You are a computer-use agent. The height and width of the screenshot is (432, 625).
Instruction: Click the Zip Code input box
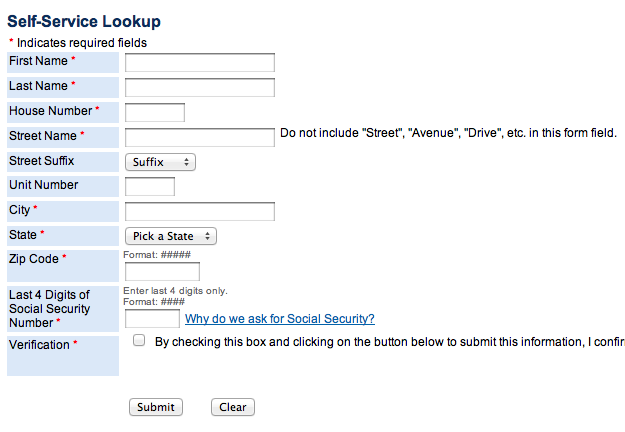click(161, 272)
